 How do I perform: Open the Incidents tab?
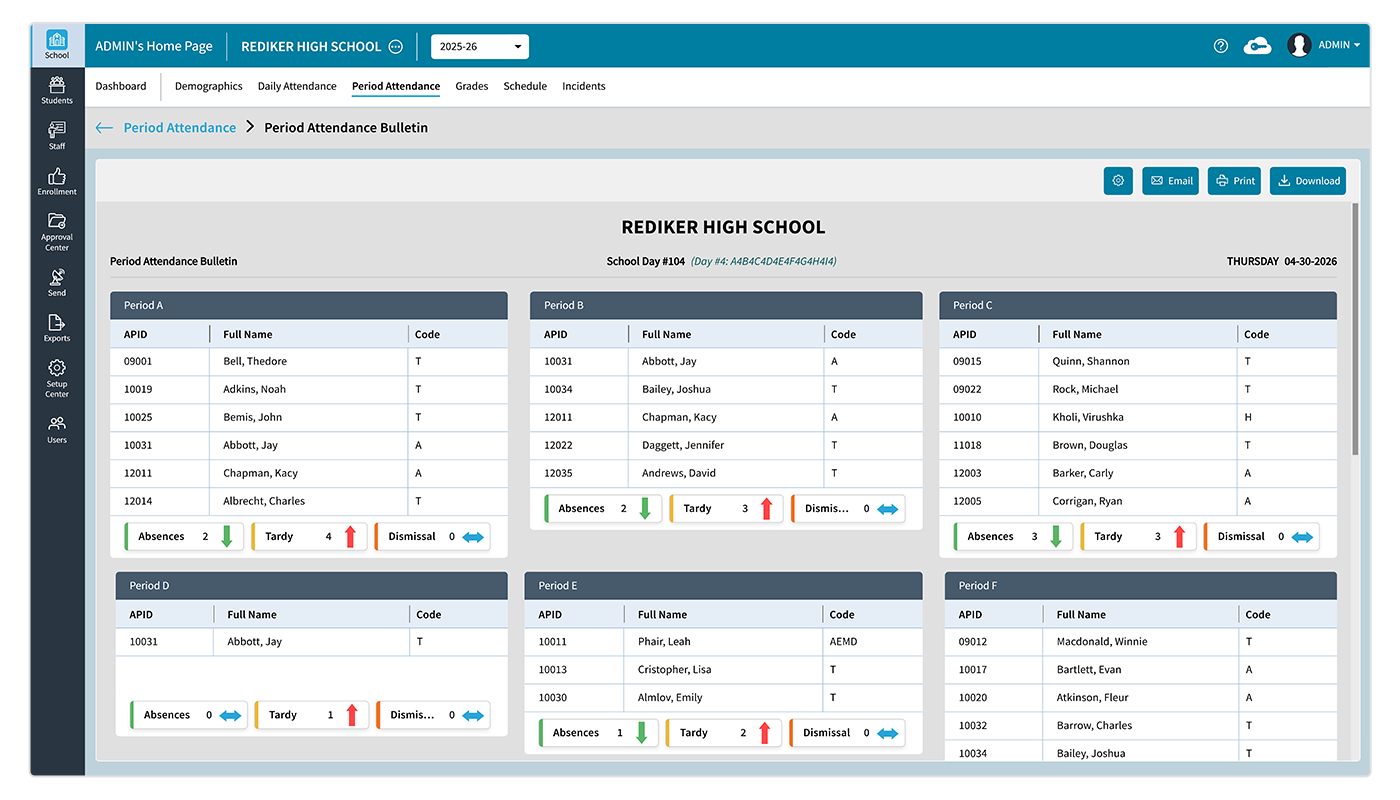[x=584, y=86]
